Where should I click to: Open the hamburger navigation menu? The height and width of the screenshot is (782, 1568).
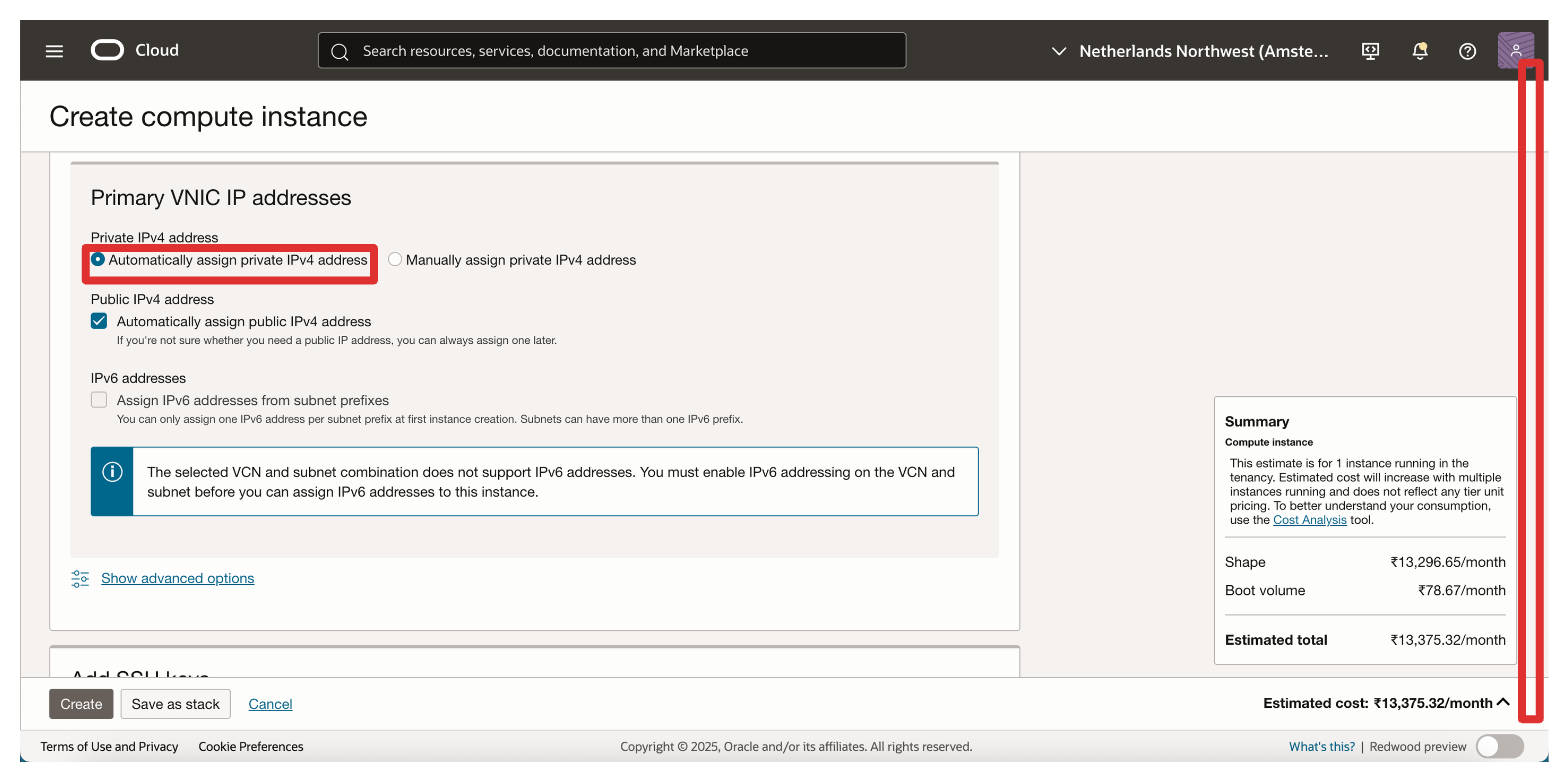54,51
